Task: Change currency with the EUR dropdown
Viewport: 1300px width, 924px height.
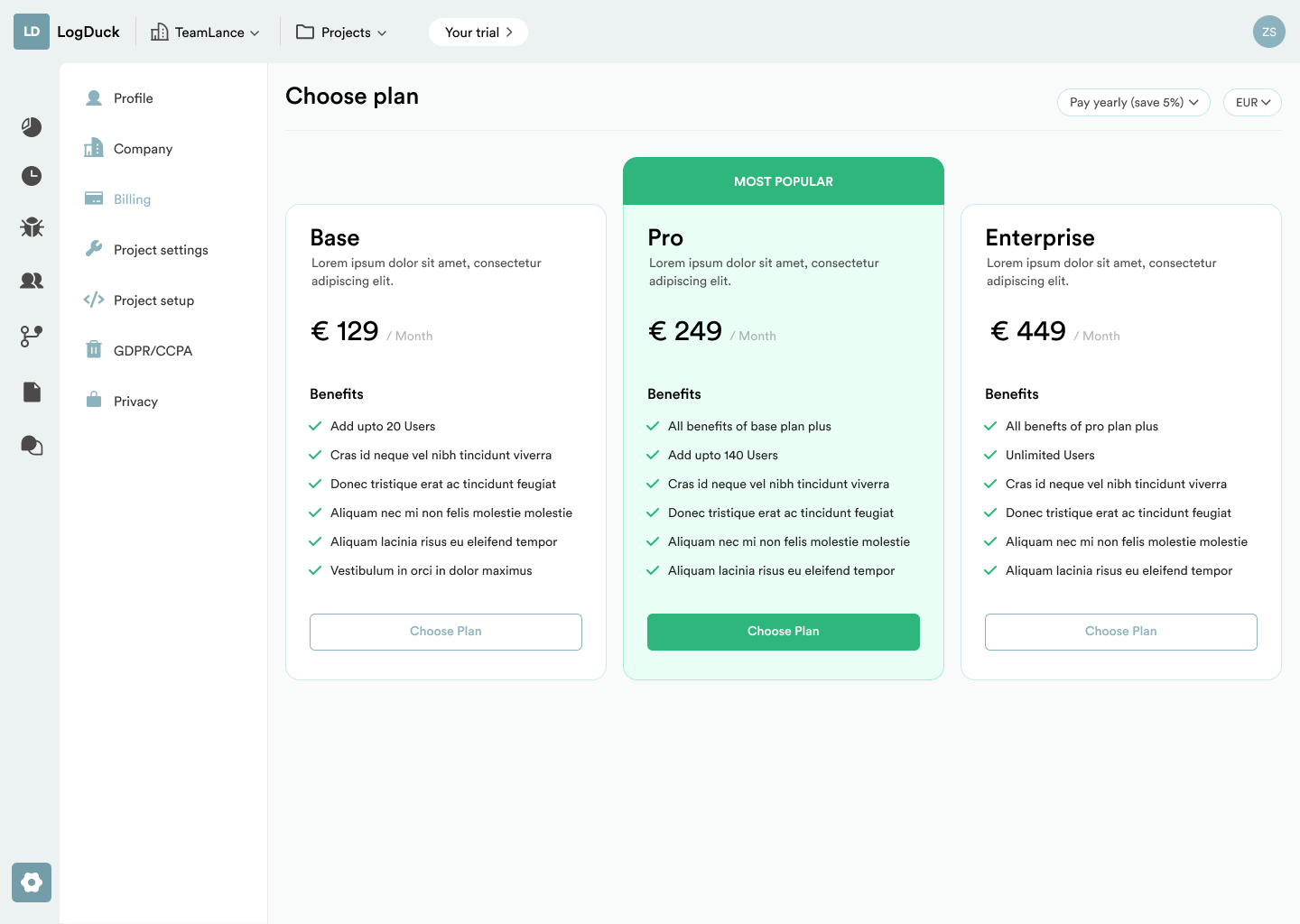Action: 1252,103
